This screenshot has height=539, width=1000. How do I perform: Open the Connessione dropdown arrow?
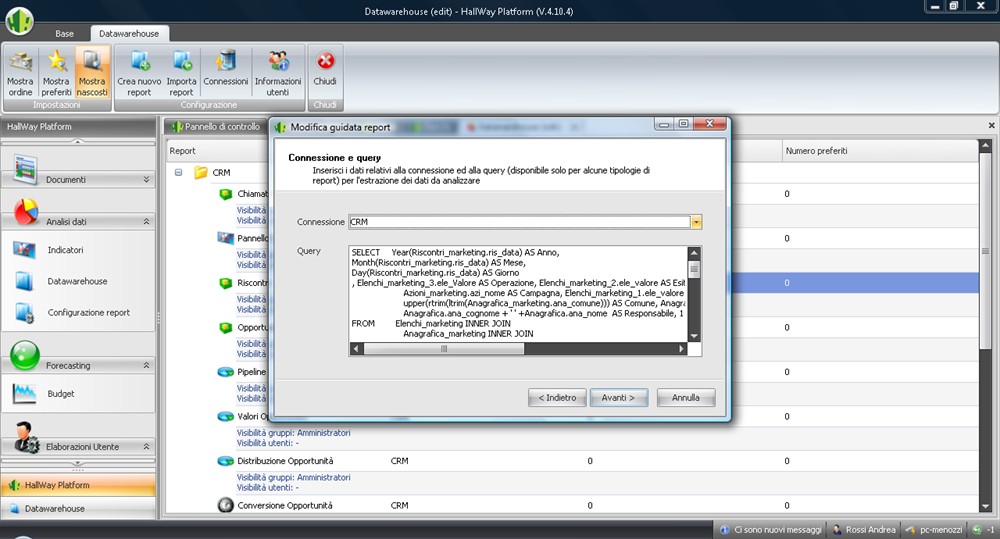(x=696, y=222)
